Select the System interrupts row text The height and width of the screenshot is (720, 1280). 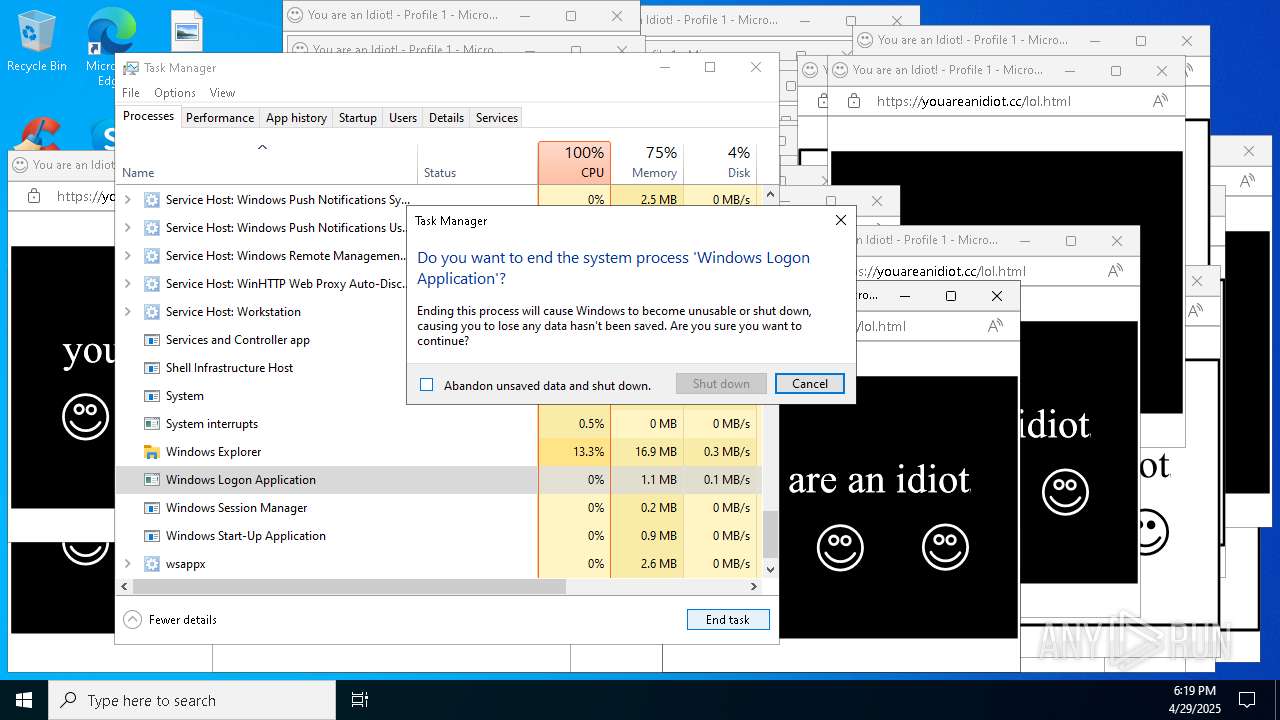[x=212, y=424]
